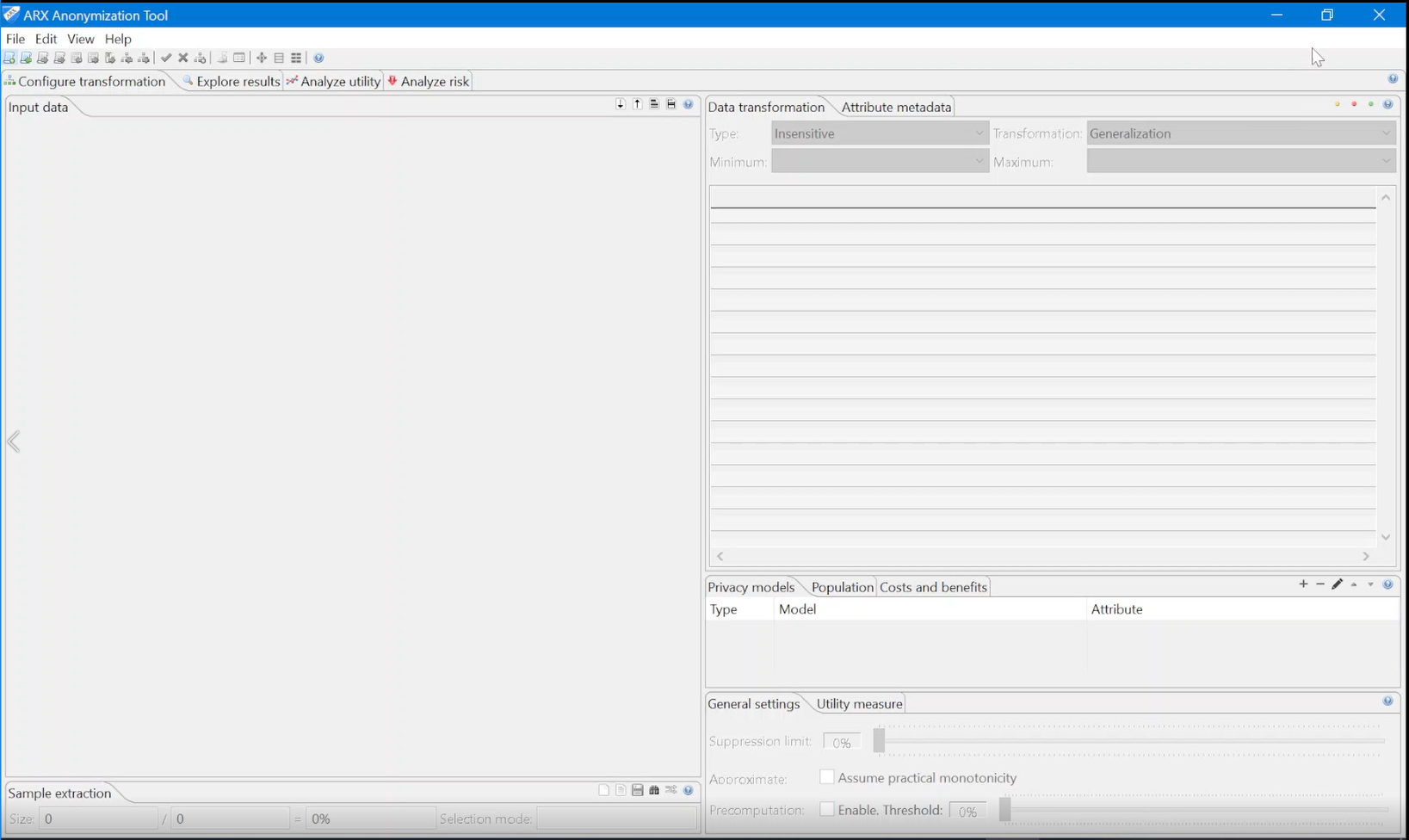Collapse panel using left double-chevron

[x=14, y=442]
